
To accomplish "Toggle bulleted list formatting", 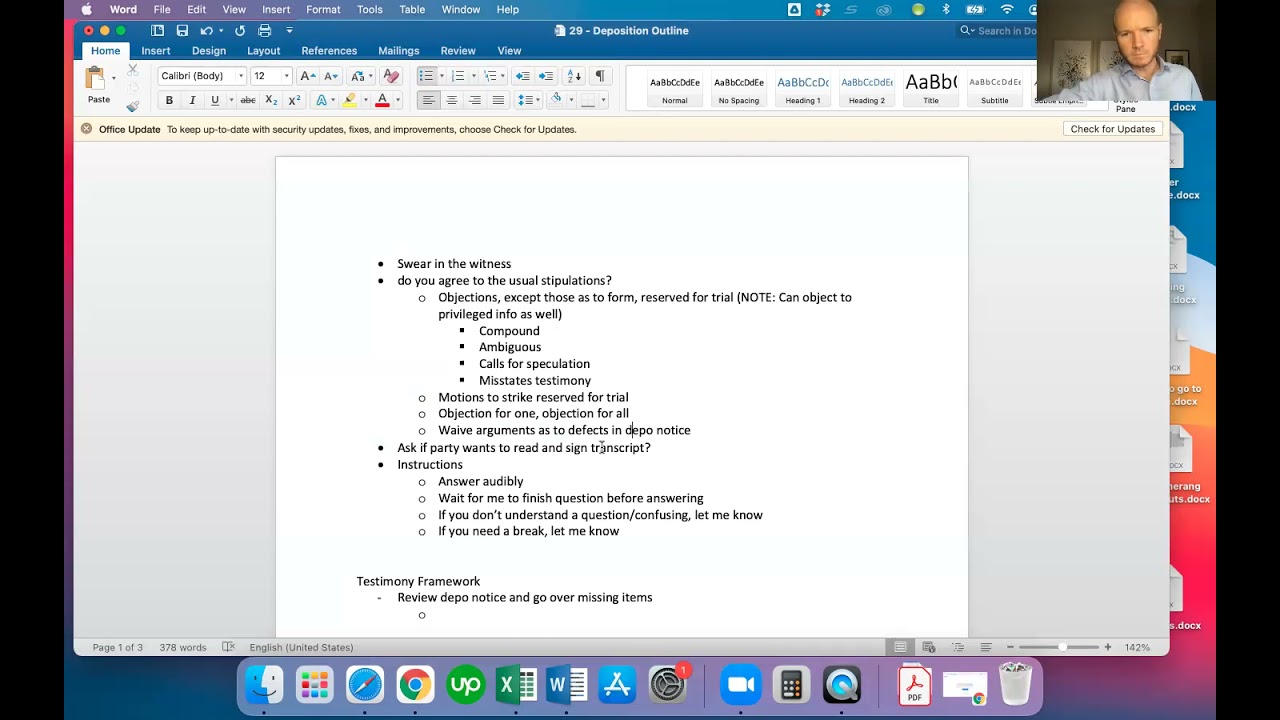I will tap(426, 76).
